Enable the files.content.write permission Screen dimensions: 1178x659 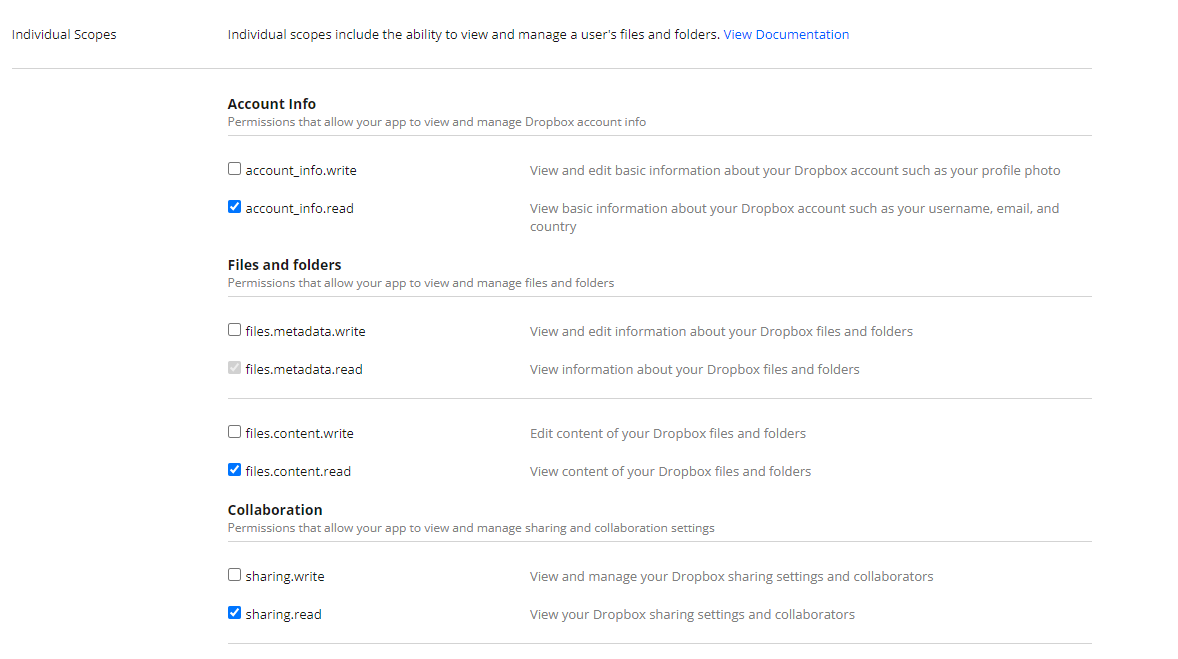[234, 431]
